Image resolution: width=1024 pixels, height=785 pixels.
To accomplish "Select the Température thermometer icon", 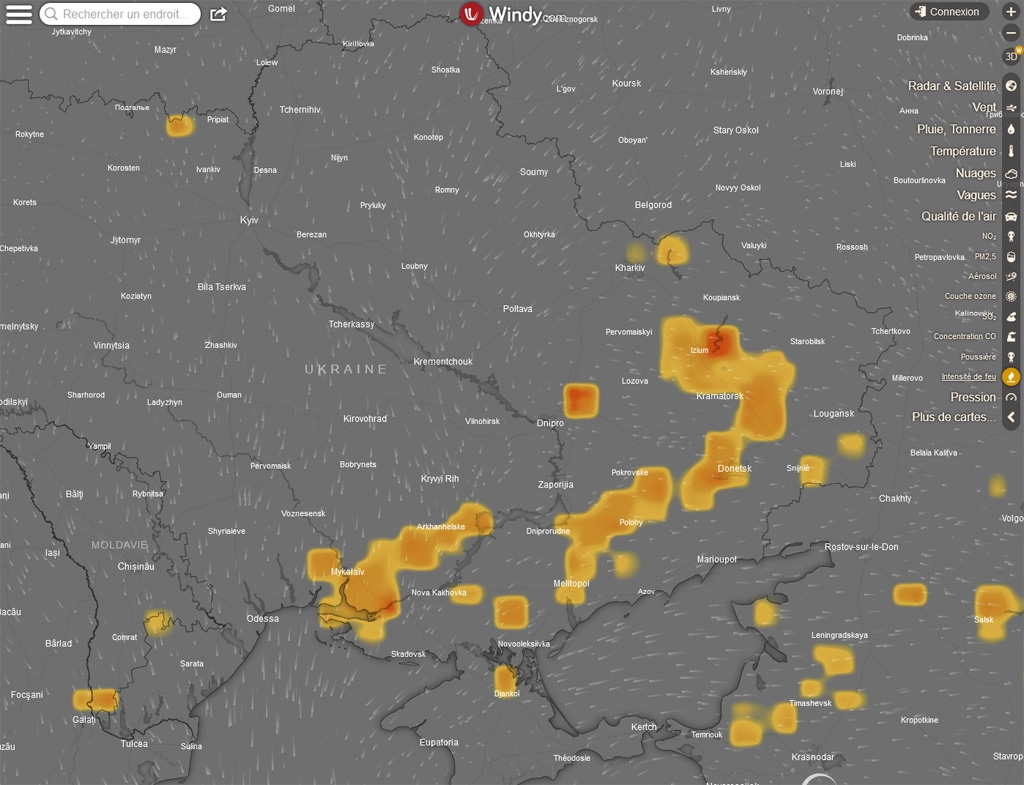I will [1011, 152].
